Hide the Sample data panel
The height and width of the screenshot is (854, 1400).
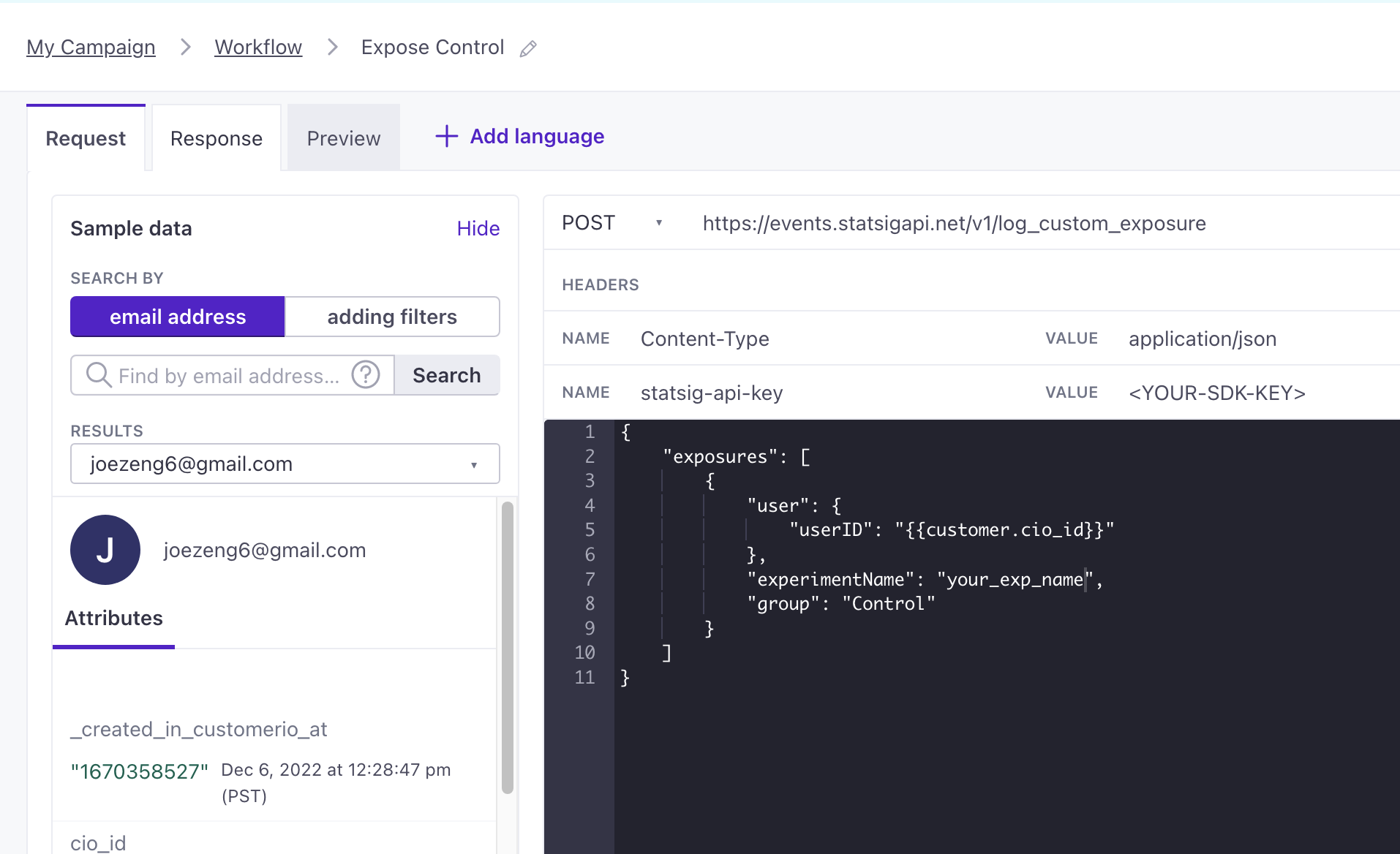(478, 228)
